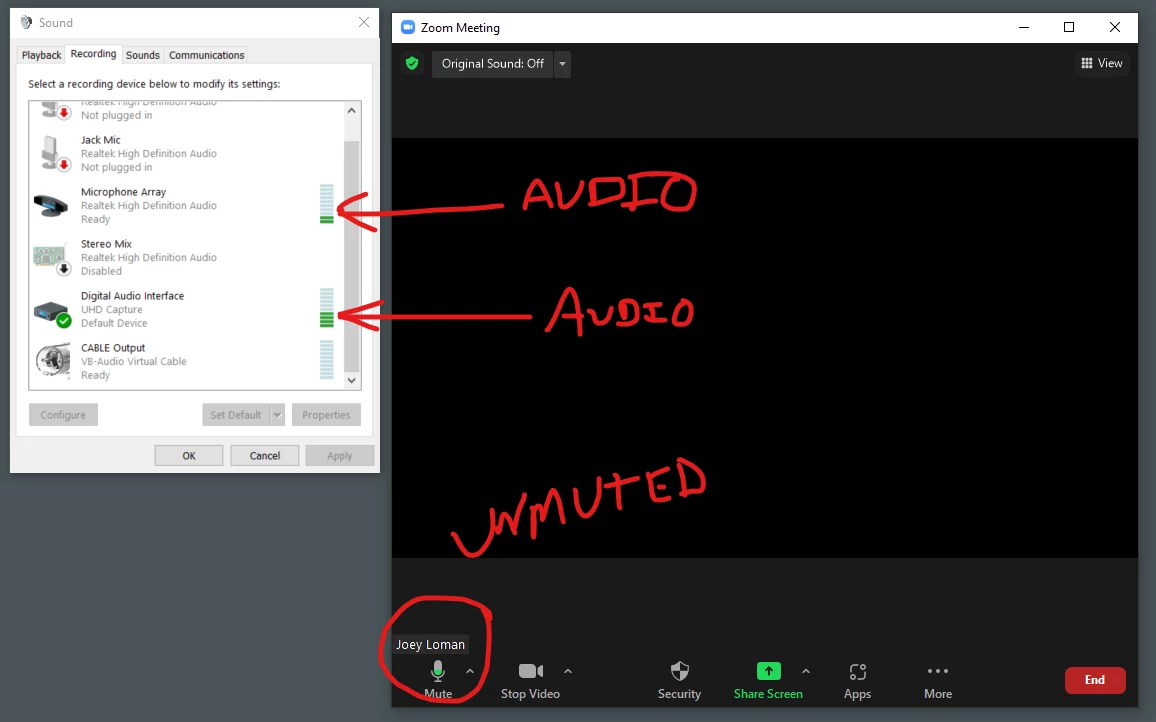Click the Set Default button
The image size is (1156, 722).
(236, 415)
